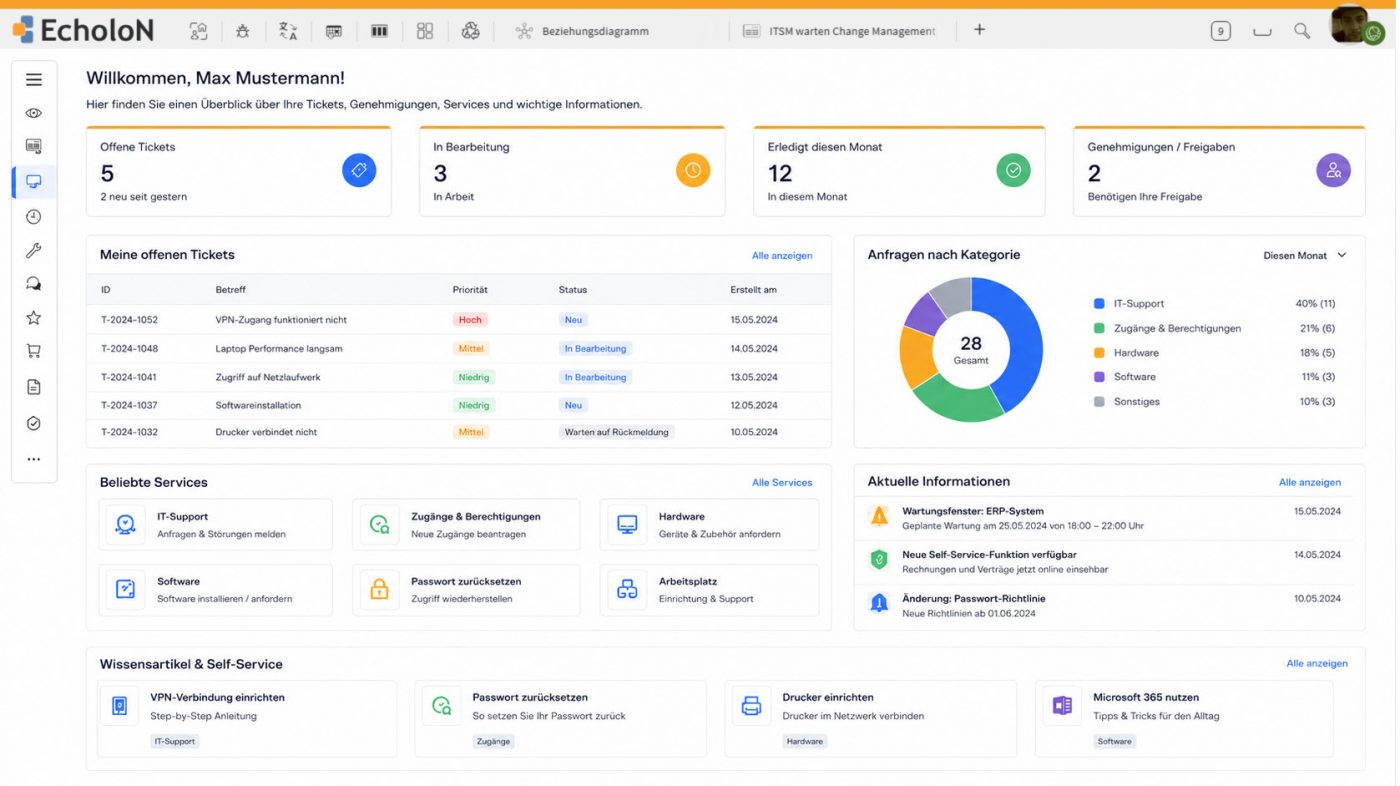Click the star favorites icon in the sidebar
The width and height of the screenshot is (1400, 786).
coord(34,318)
